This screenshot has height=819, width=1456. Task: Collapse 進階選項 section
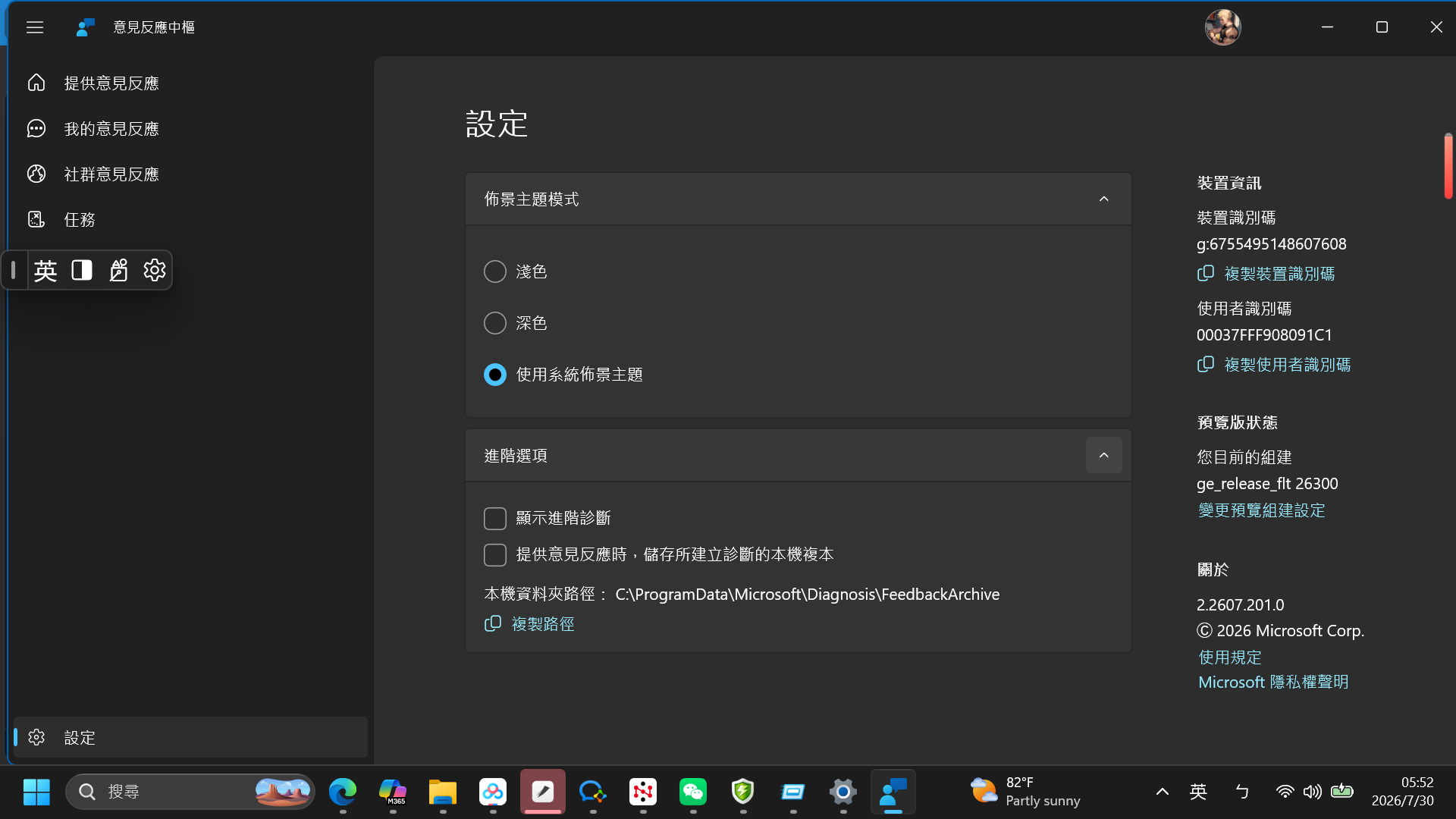click(1103, 455)
